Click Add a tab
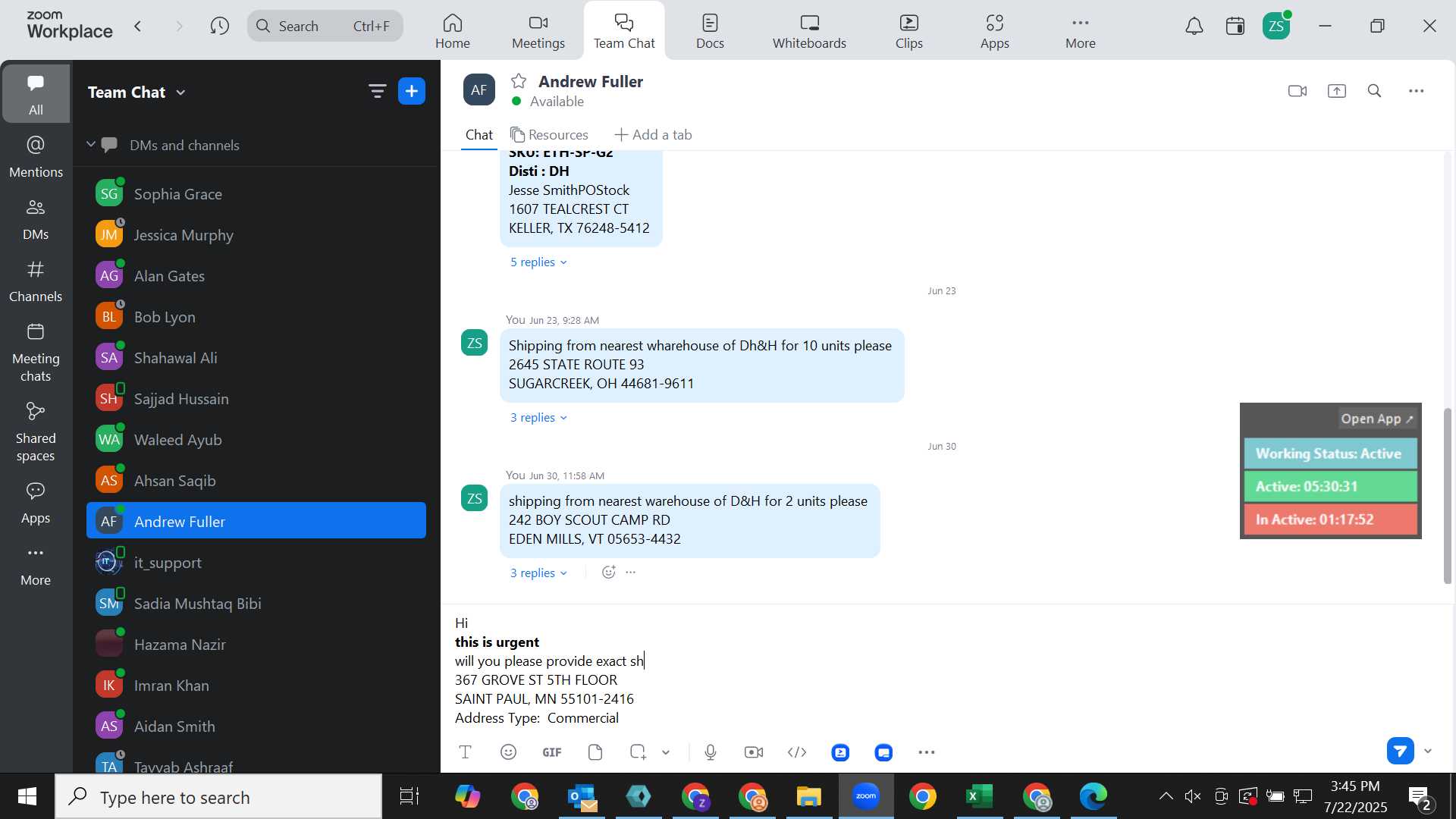This screenshot has height=819, width=1456. 653,135
